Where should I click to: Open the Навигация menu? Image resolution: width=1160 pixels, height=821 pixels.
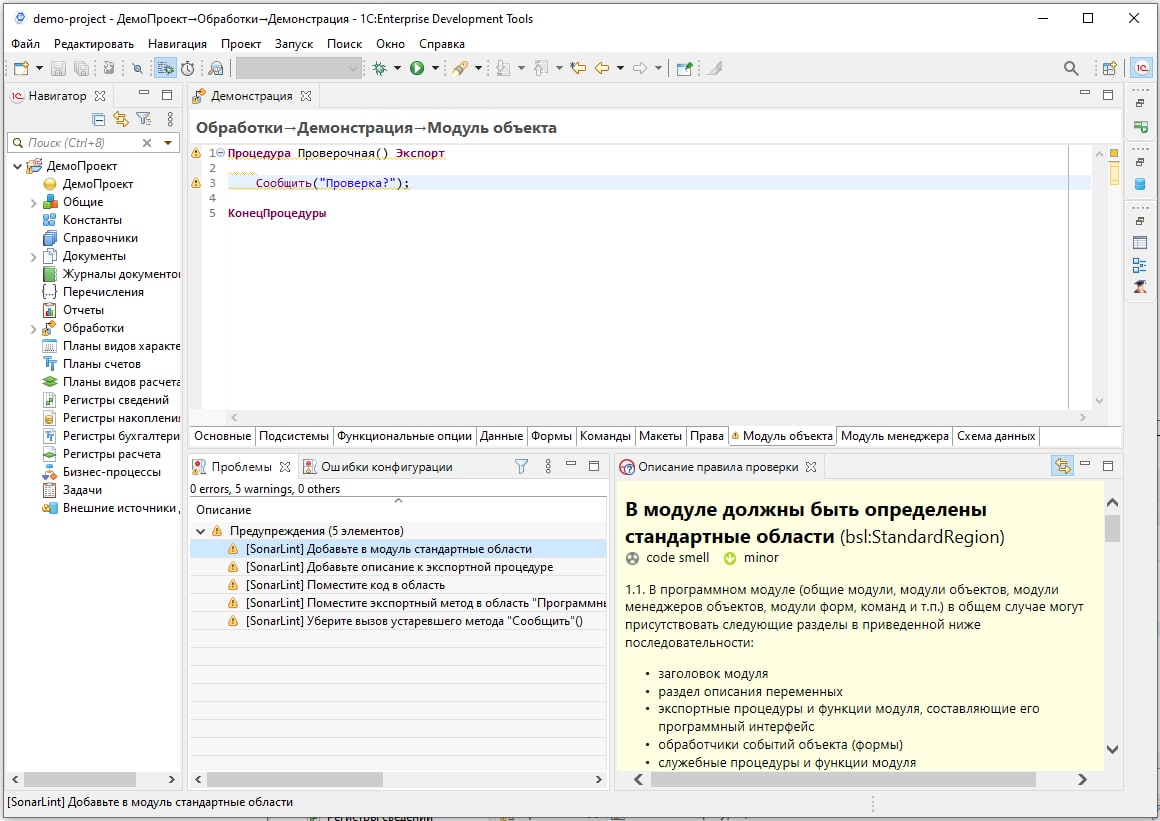178,44
